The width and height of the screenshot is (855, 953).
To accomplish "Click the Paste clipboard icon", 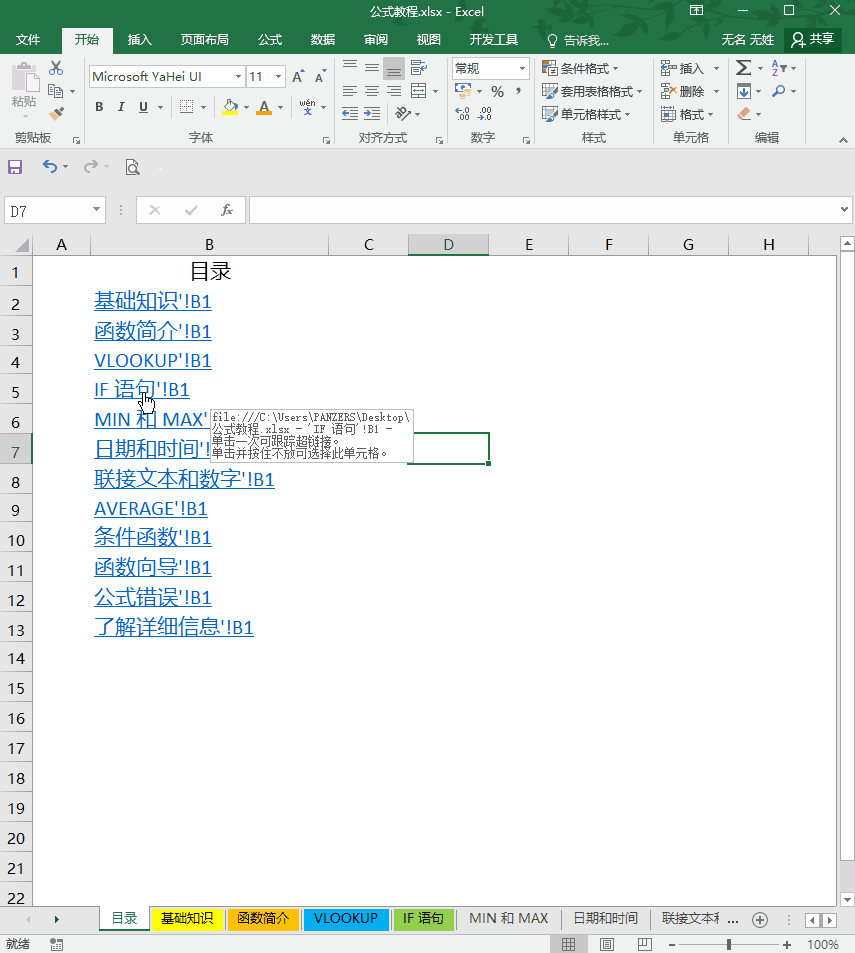I will click(x=25, y=78).
